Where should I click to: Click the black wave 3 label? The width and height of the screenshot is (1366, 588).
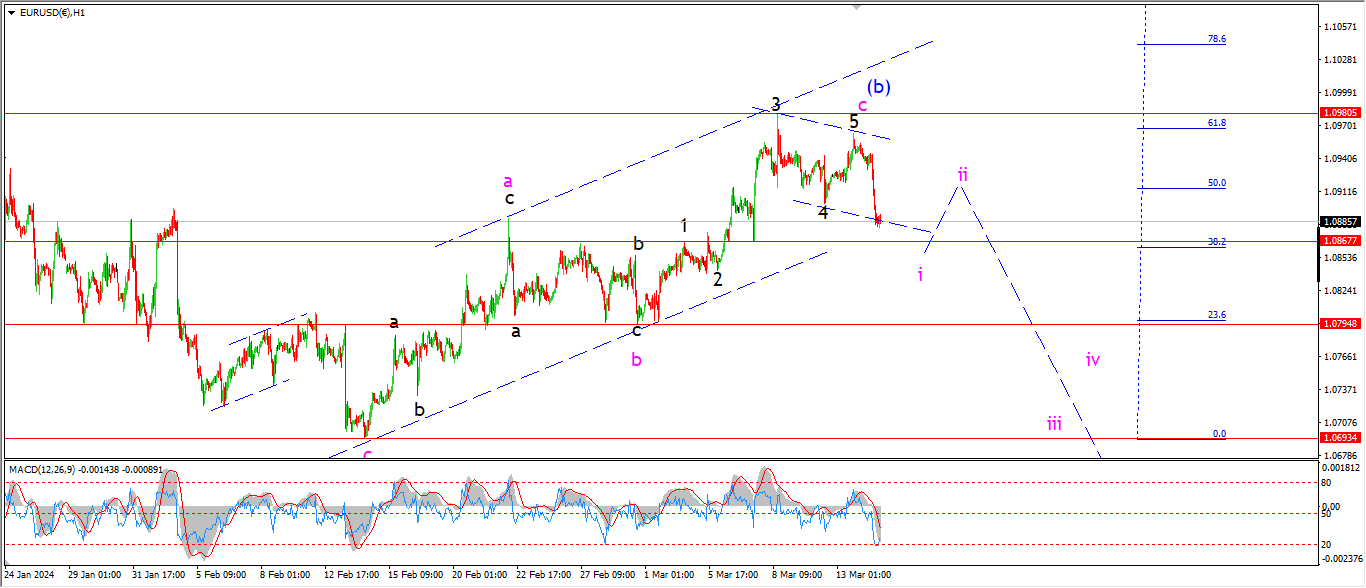(x=776, y=104)
